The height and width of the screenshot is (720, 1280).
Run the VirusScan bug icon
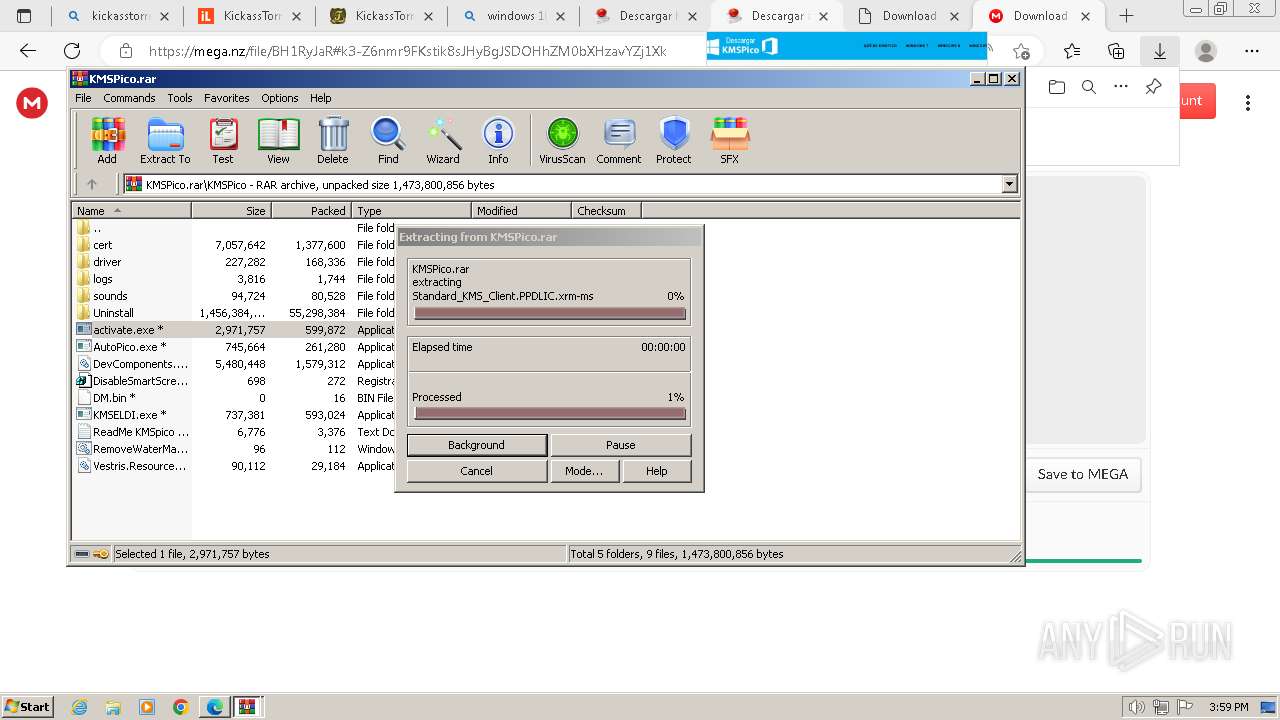562,141
